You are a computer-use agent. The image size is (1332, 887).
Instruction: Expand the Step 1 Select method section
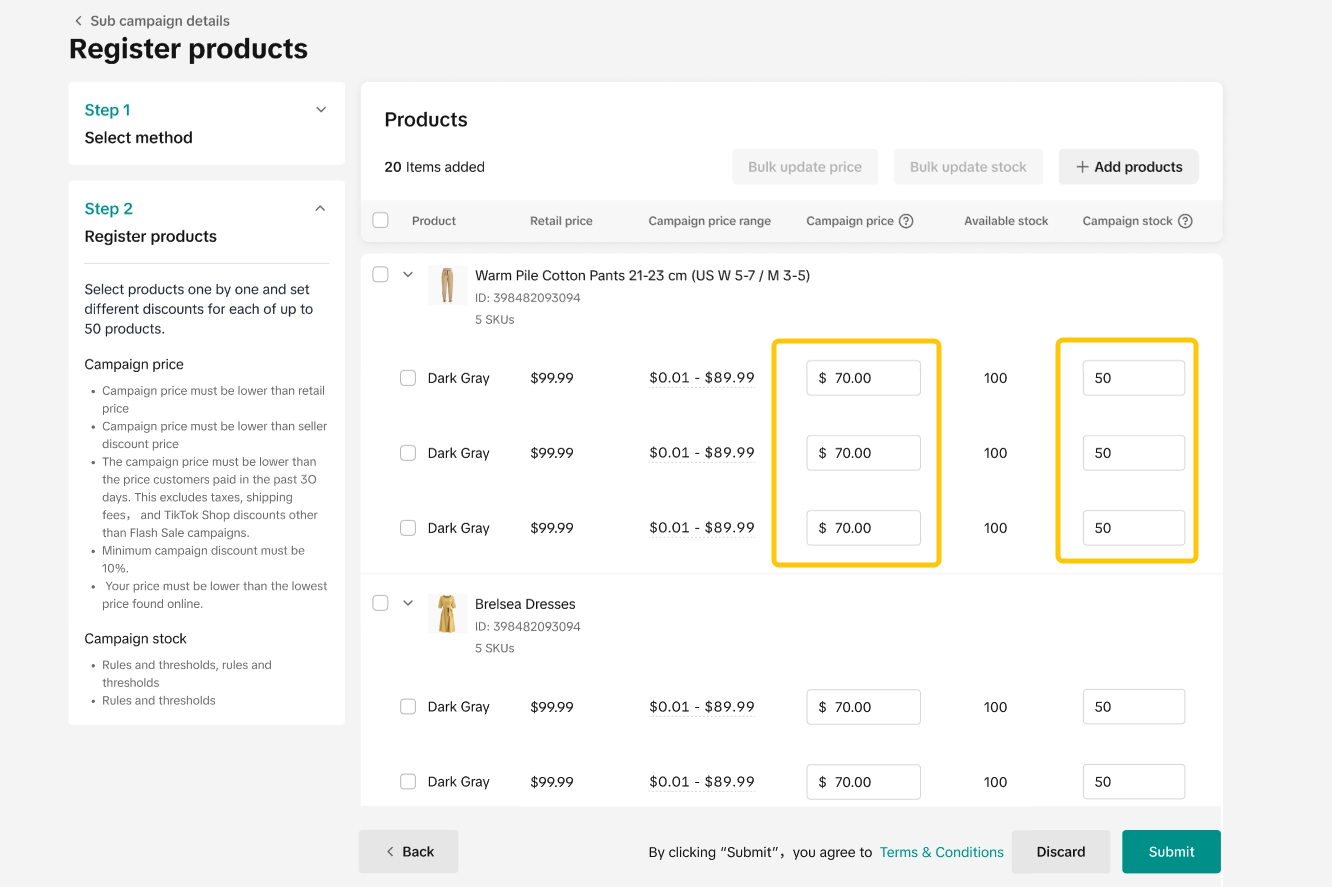point(321,110)
